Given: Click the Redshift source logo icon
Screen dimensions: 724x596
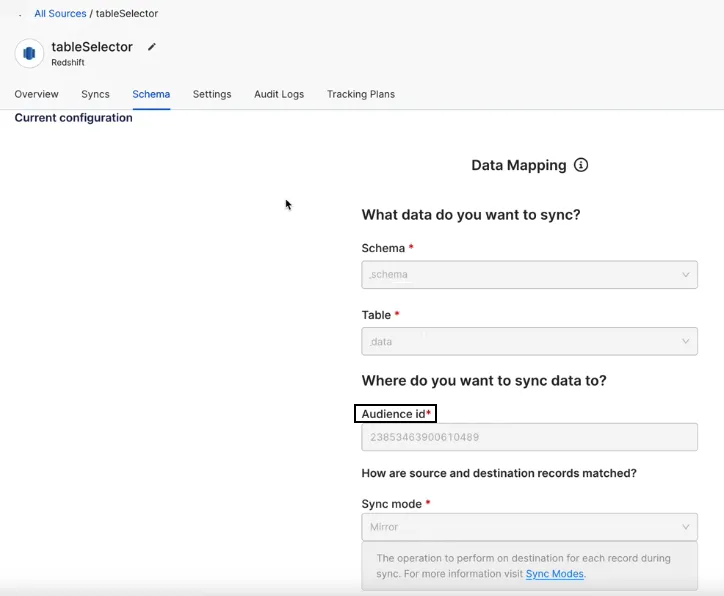Looking at the screenshot, I should [x=29, y=54].
